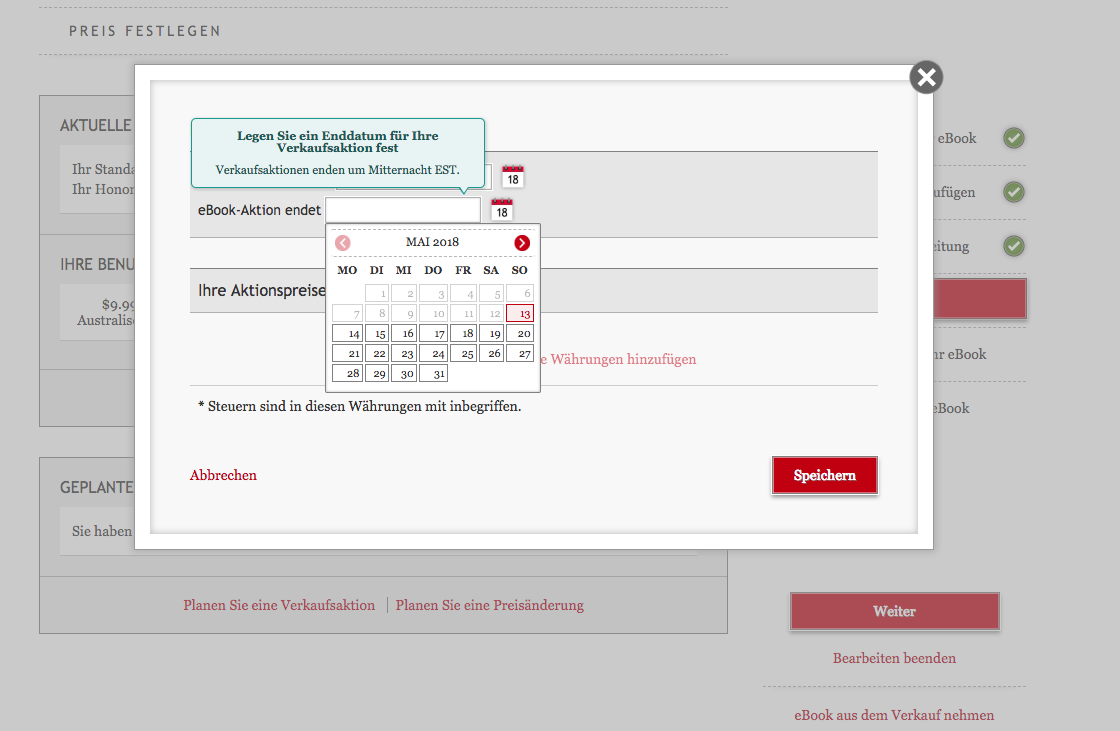Image resolution: width=1120 pixels, height=731 pixels.
Task: Click the Abbrechen link
Action: coord(223,475)
